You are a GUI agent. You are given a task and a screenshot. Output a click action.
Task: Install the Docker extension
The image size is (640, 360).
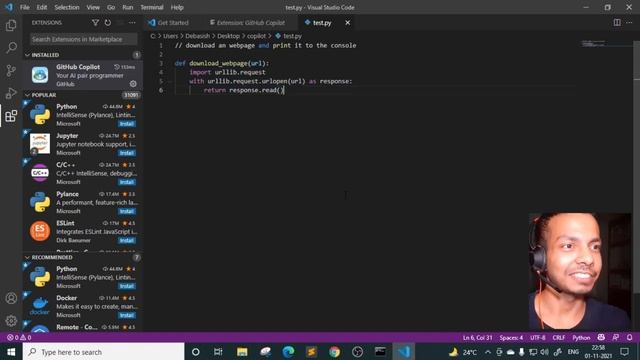[x=127, y=315]
